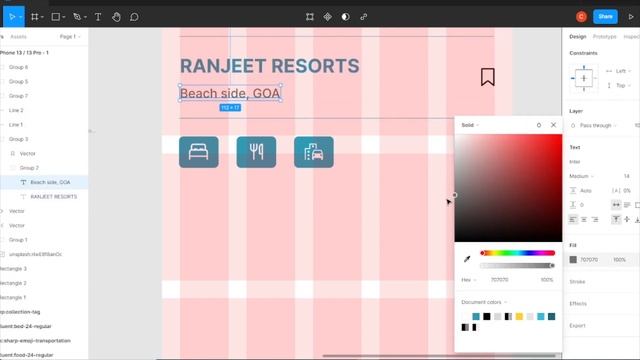Select the Text tool
This screenshot has height=360, width=640.
click(98, 17)
